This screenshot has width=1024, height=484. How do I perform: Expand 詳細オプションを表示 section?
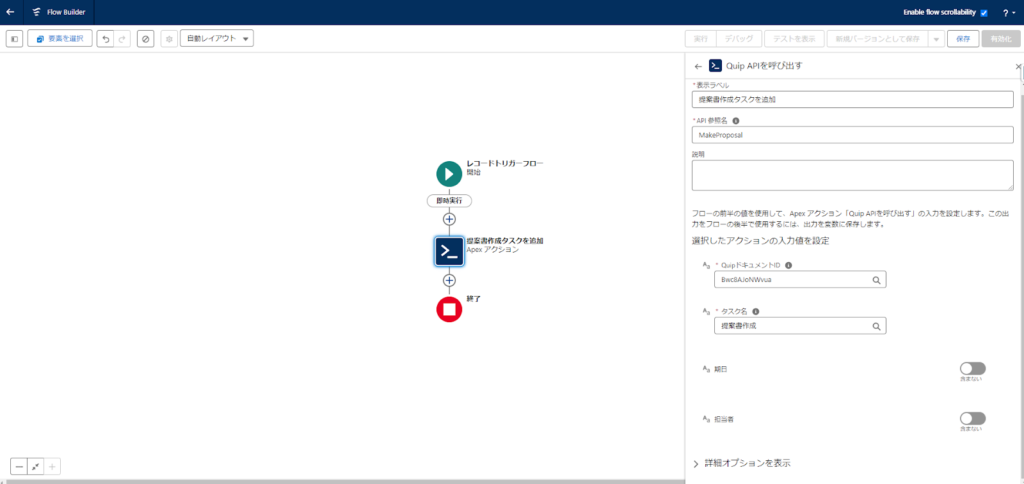[x=747, y=463]
